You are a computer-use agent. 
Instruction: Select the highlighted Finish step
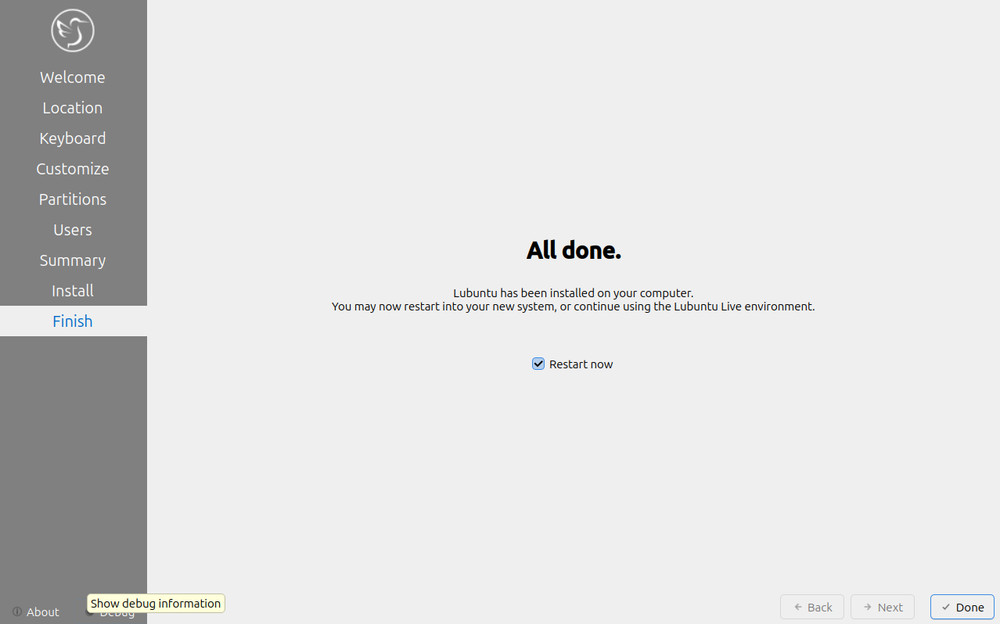coord(73,321)
